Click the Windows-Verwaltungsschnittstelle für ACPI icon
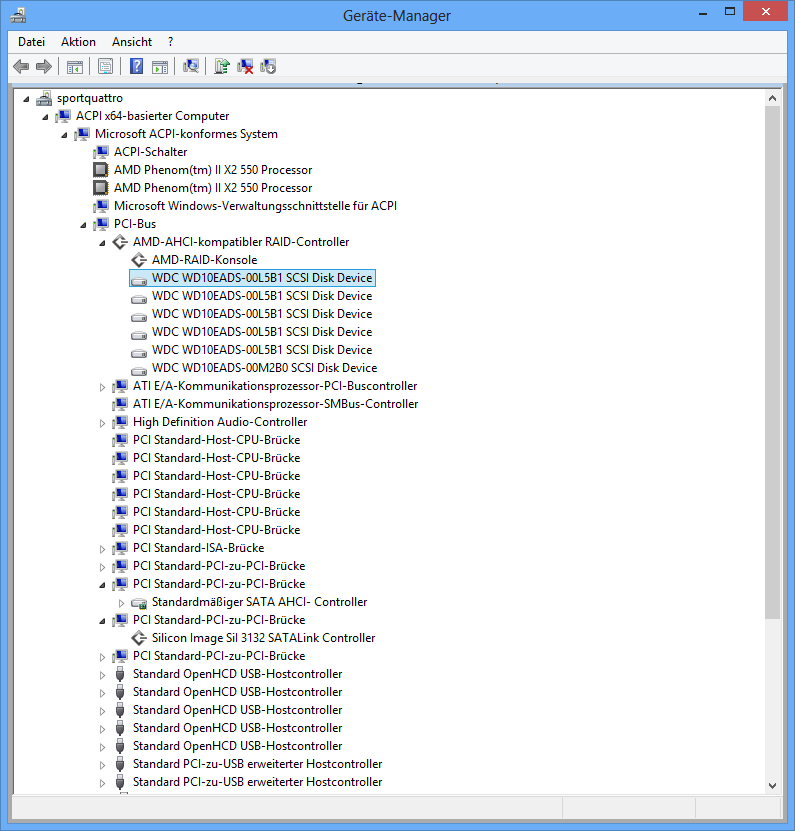This screenshot has height=831, width=795. 101,206
